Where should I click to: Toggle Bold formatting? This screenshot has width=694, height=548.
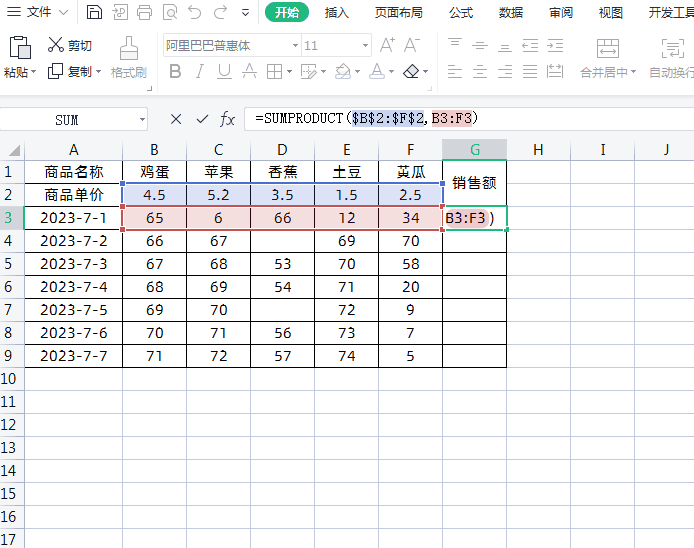[x=175, y=71]
